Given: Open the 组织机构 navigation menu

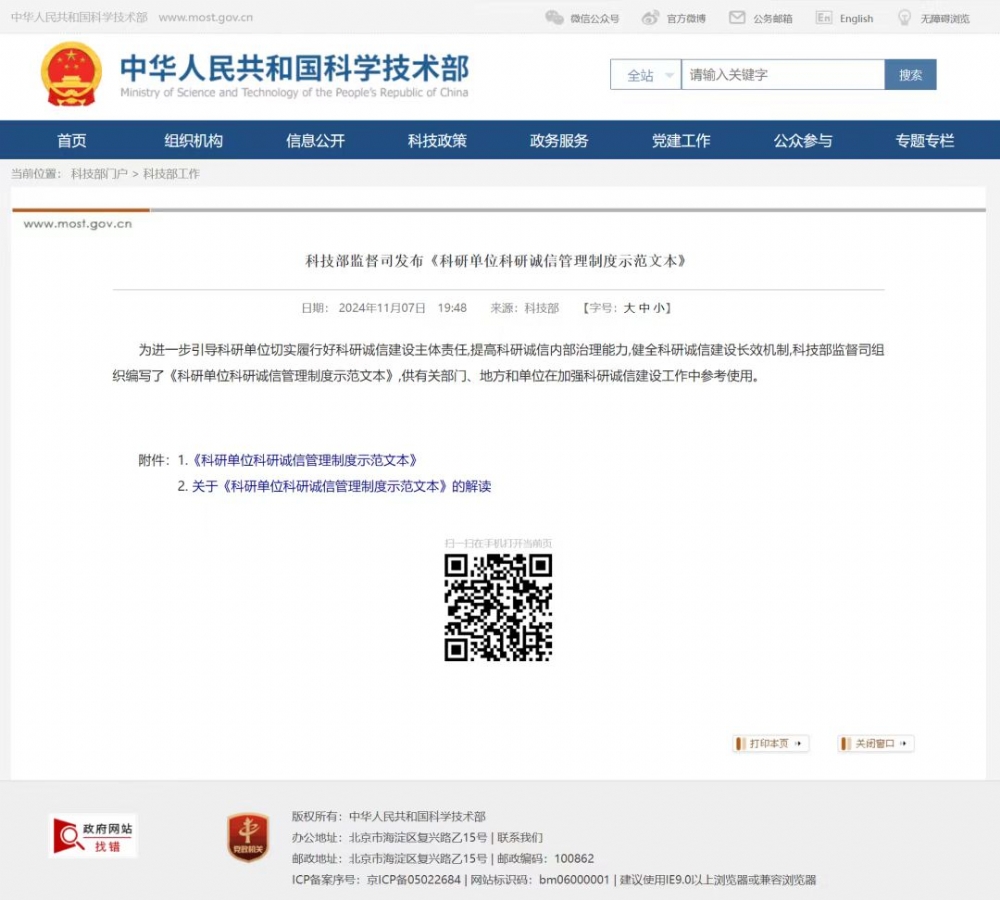Looking at the screenshot, I should tap(194, 141).
